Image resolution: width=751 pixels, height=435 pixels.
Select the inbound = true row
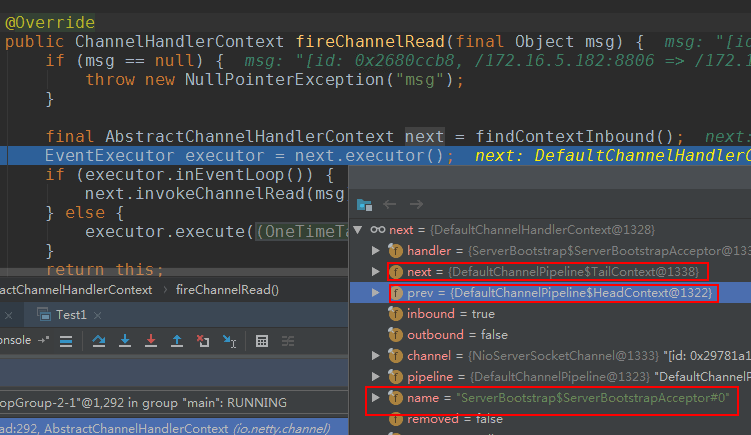(x=550, y=314)
